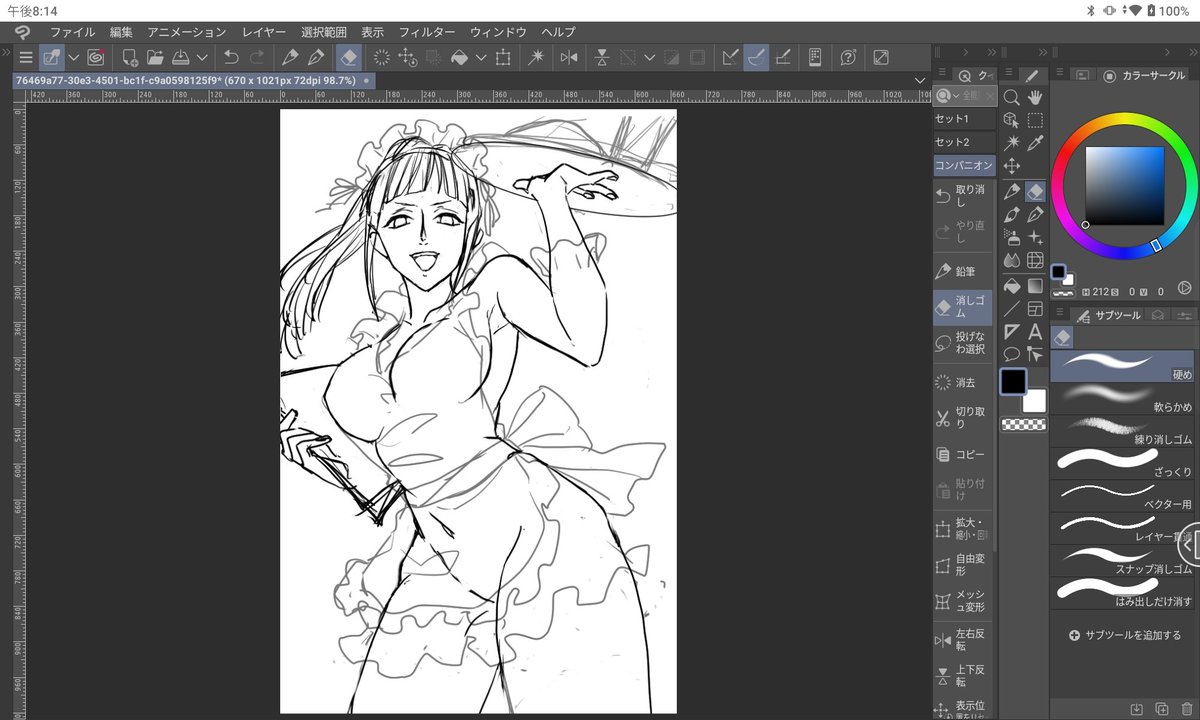The width and height of the screenshot is (1200, 720).
Task: Undo using the command bar arrow
Action: (x=231, y=57)
